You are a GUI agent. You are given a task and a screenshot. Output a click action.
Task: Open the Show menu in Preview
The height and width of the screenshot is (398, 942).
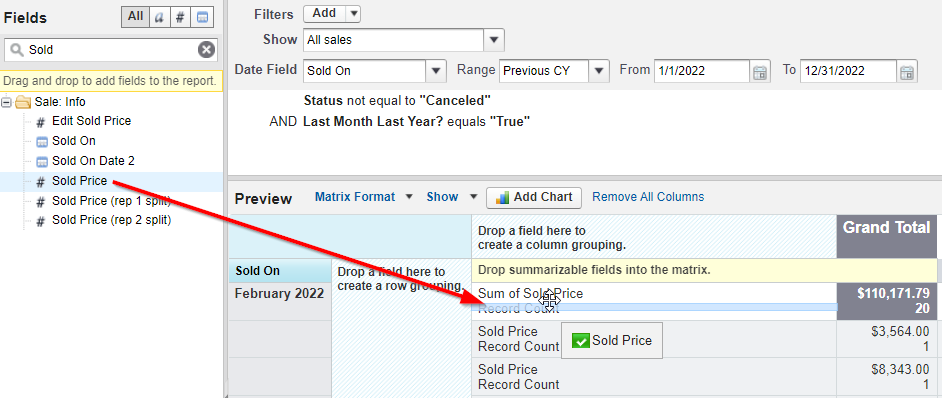click(x=452, y=197)
